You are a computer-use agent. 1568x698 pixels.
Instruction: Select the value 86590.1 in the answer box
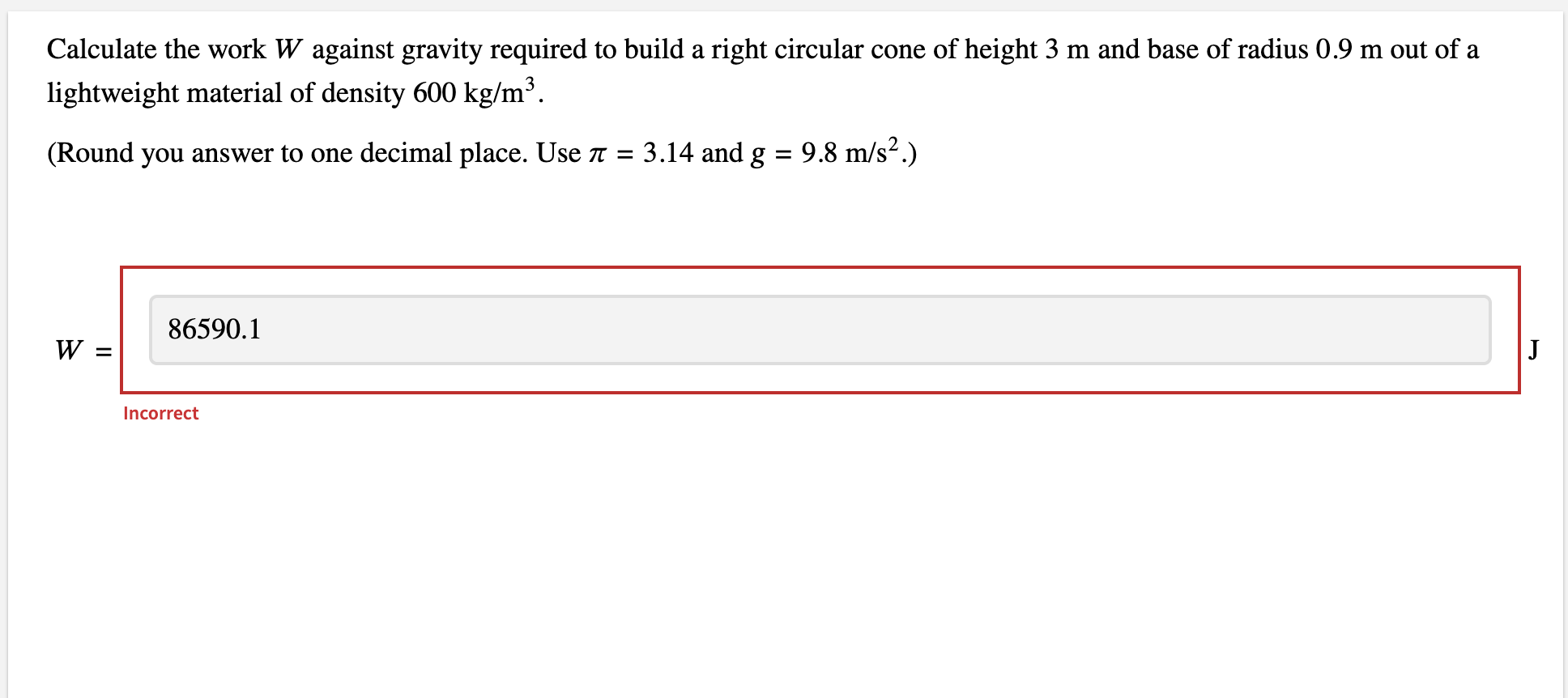click(x=215, y=330)
